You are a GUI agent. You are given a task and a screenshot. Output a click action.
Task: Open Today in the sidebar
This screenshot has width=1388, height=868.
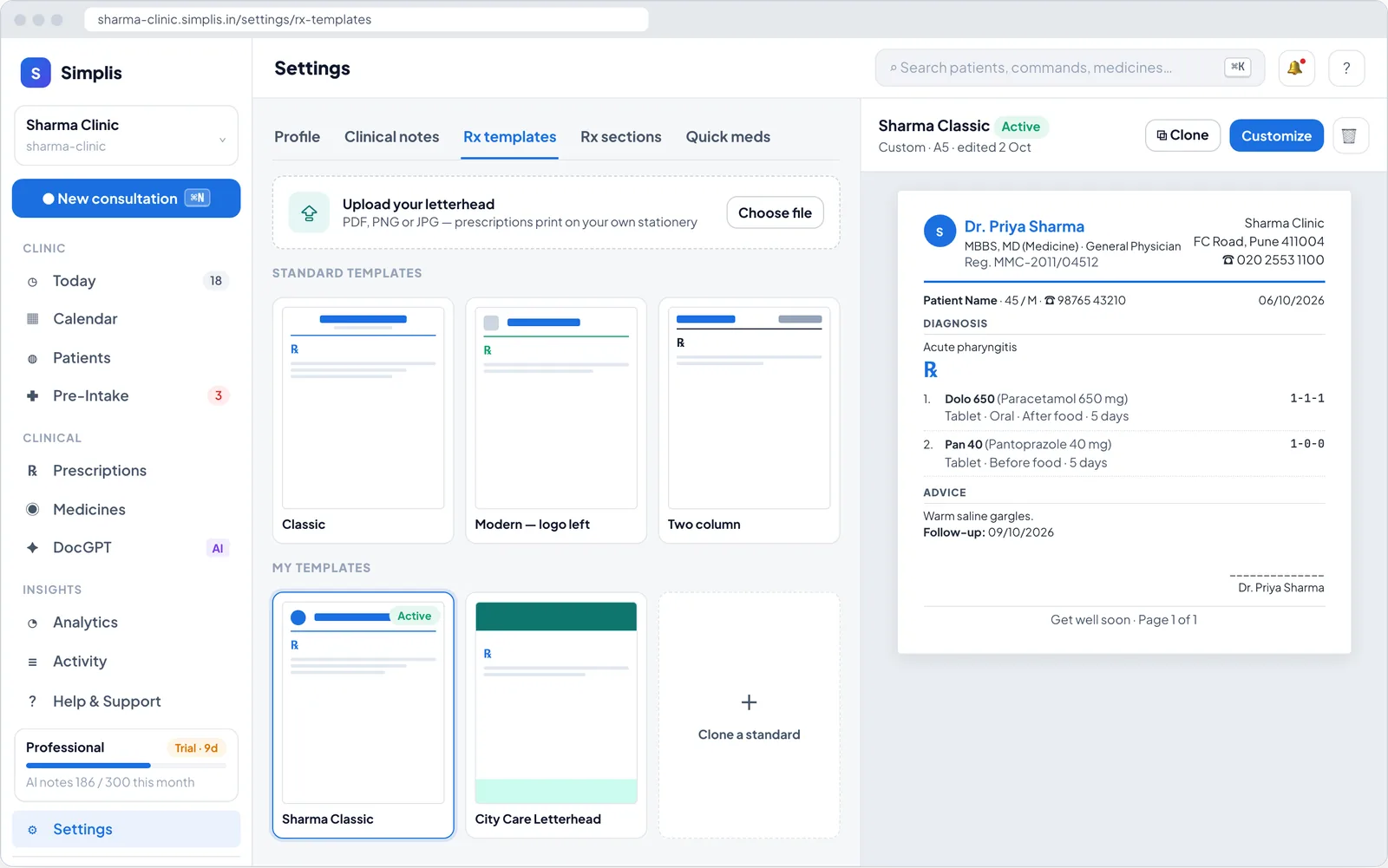click(x=126, y=281)
